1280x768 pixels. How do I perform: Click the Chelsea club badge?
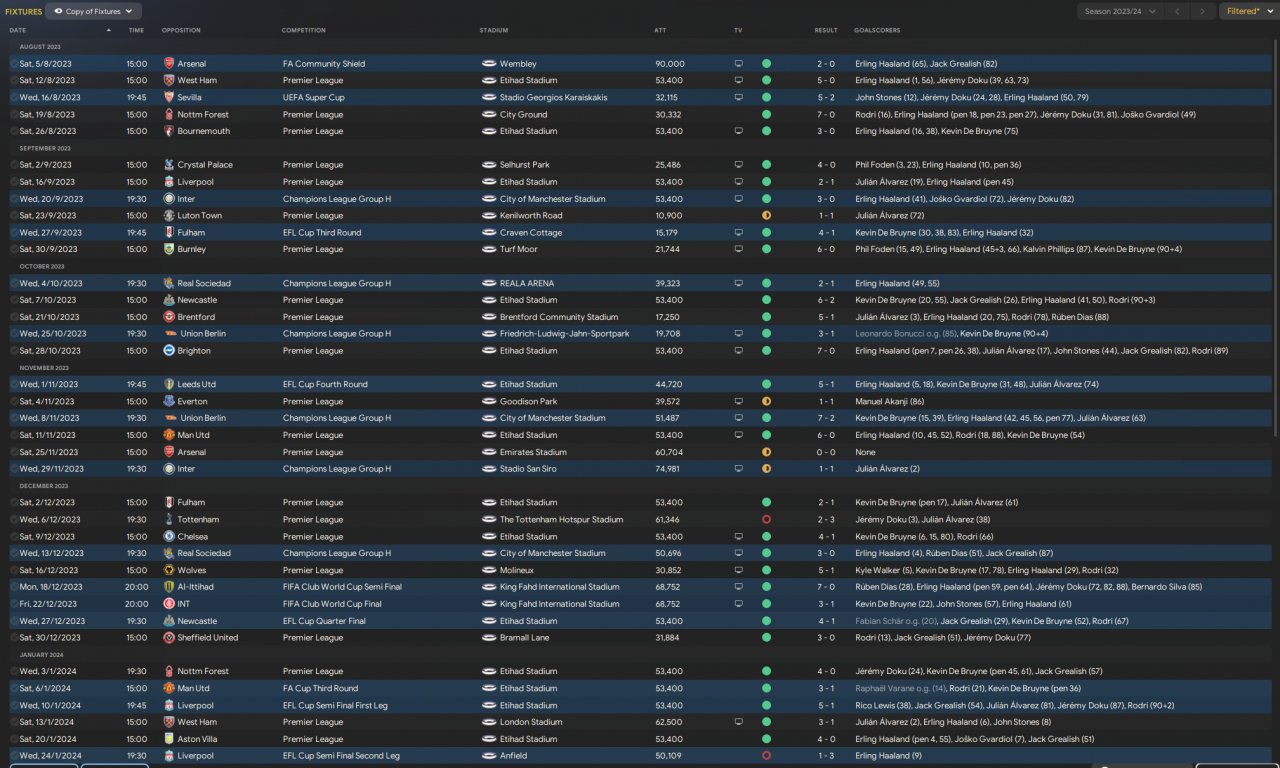[169, 537]
